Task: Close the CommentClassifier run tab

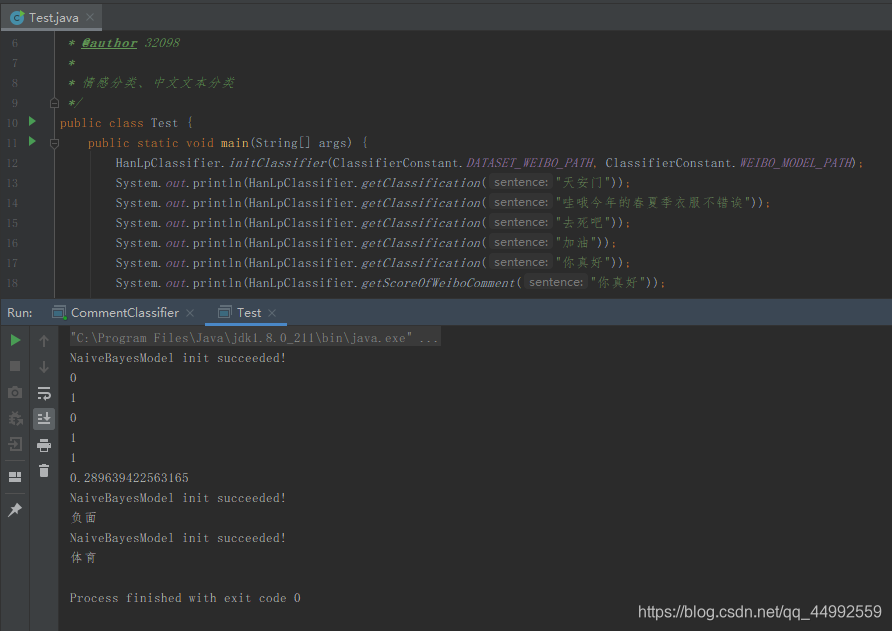Action: point(190,313)
